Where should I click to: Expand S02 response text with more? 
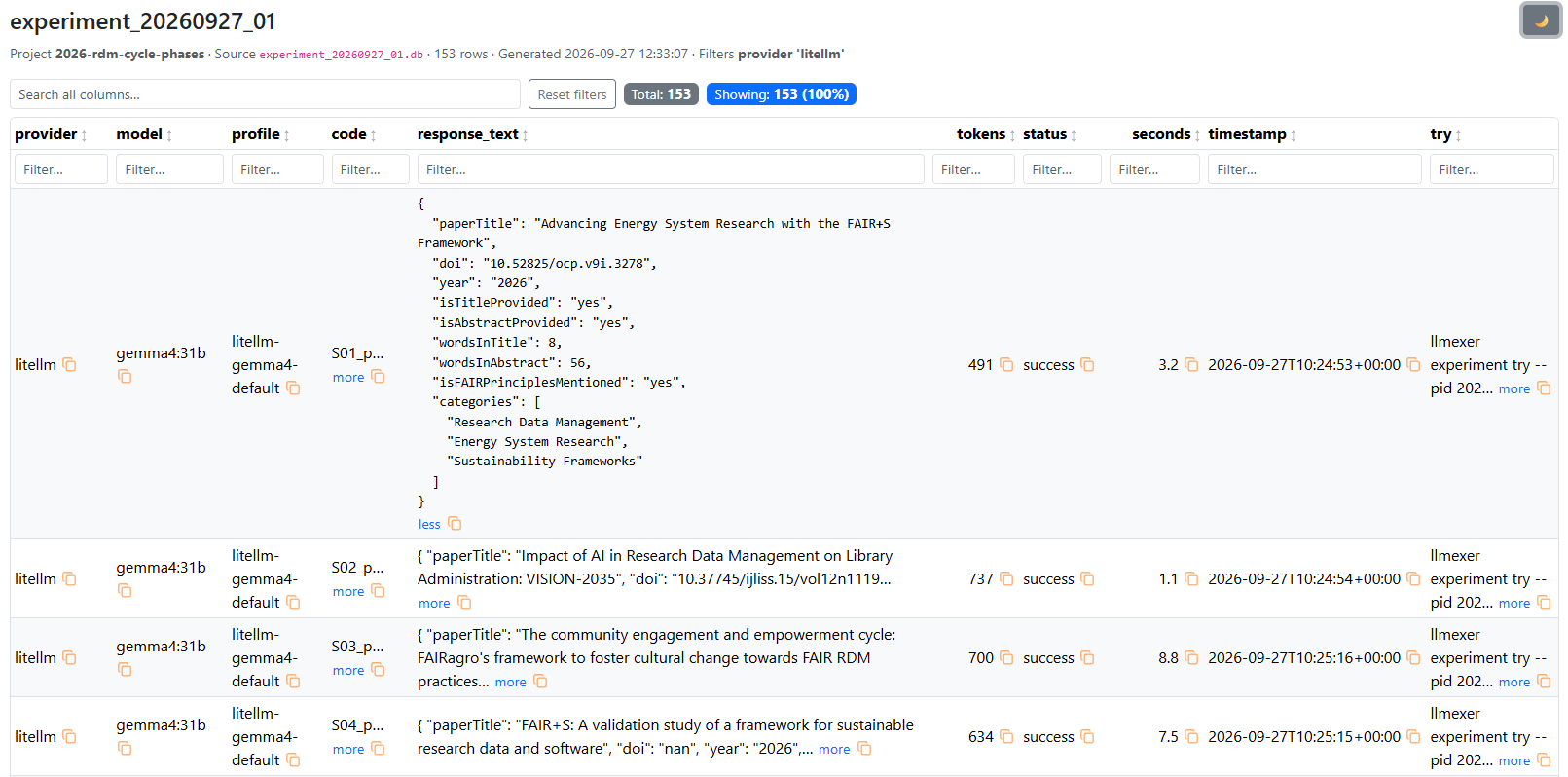click(x=434, y=603)
